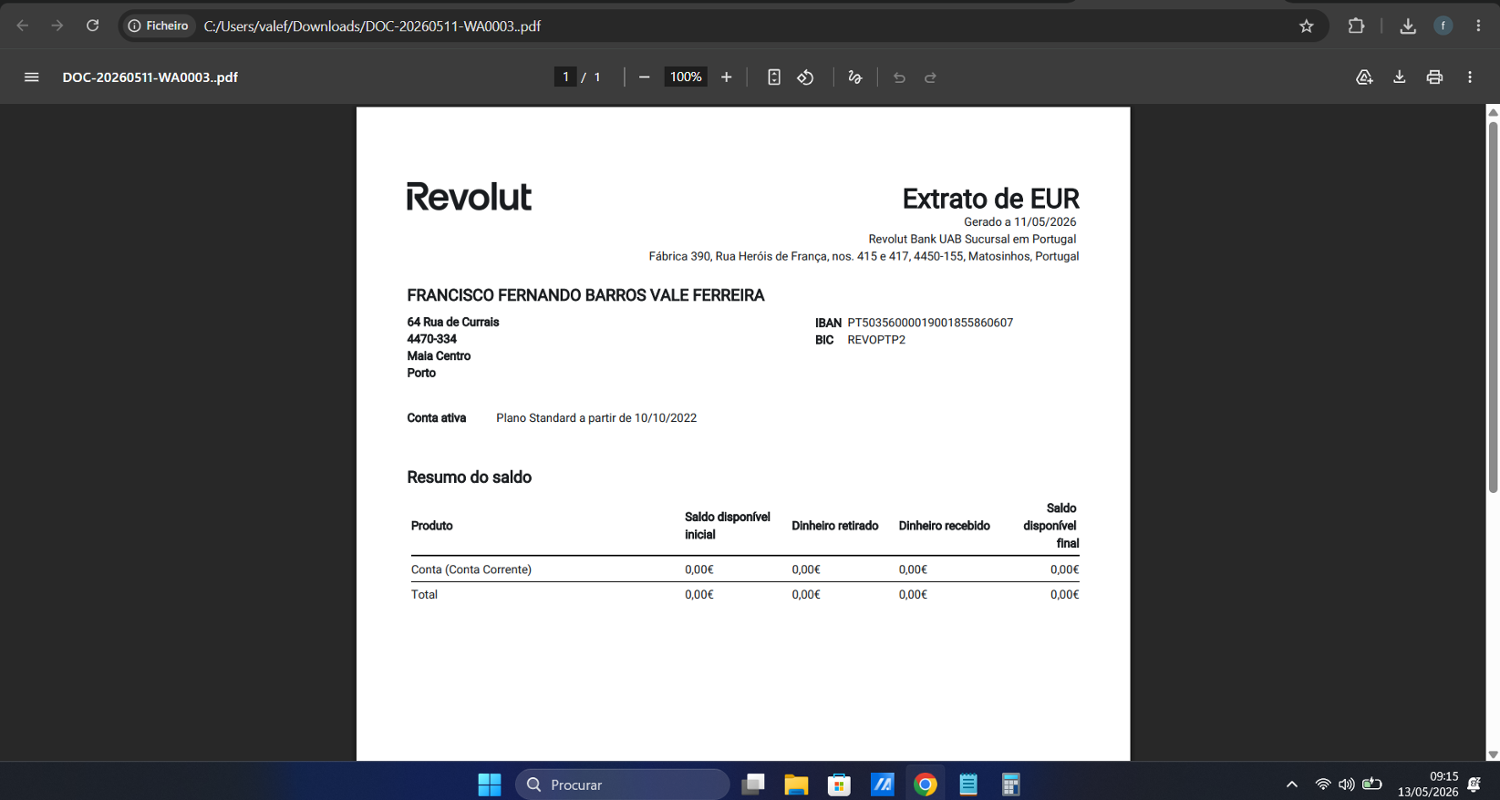The height and width of the screenshot is (800, 1500).
Task: Save the PDF to Google Drive
Action: [1364, 77]
